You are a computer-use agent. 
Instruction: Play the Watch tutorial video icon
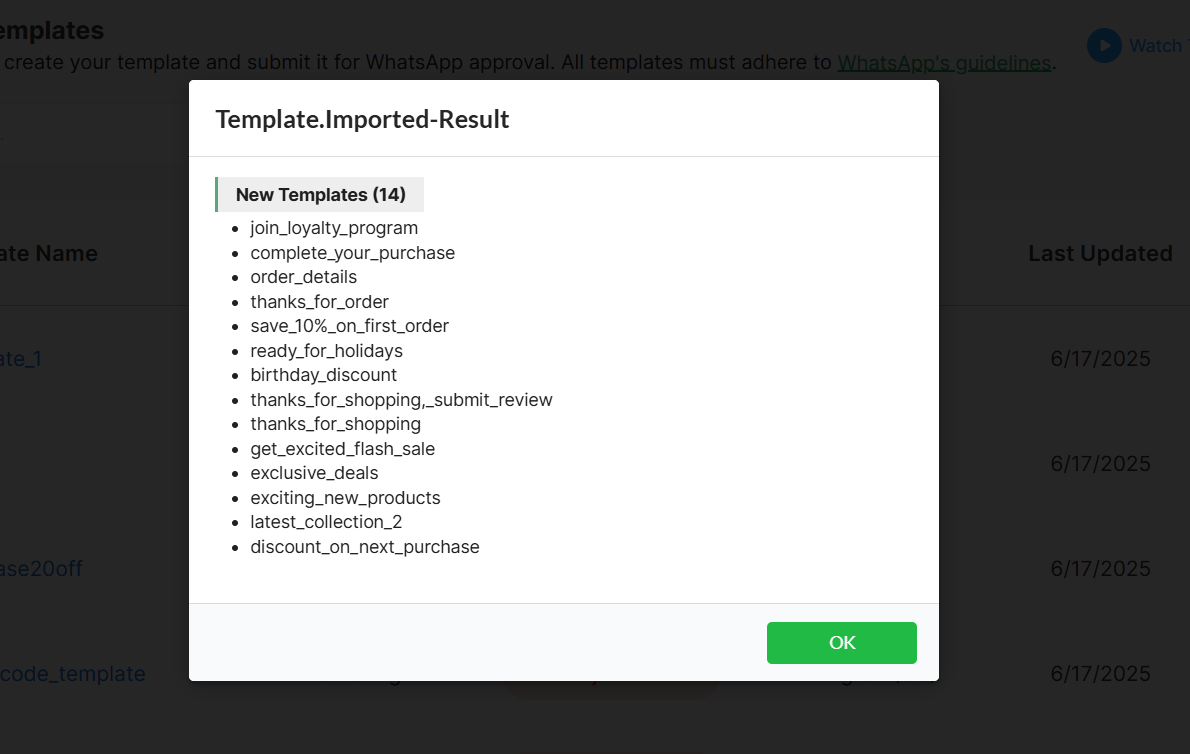tap(1104, 46)
